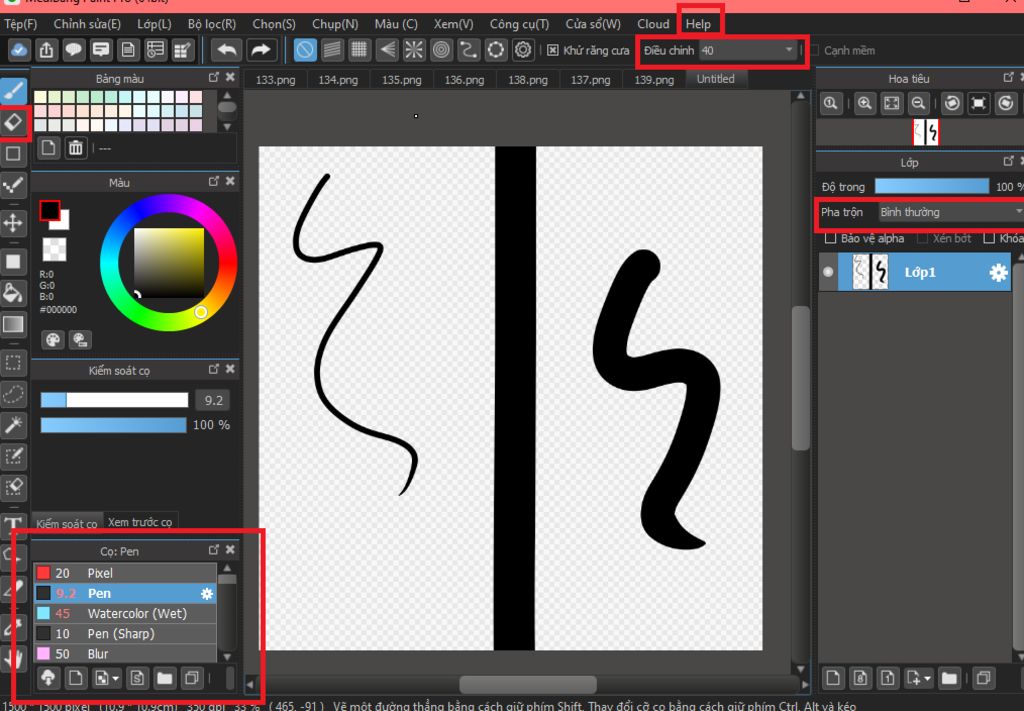This screenshot has height=711, width=1024.
Task: Create new layer folder icon
Action: click(x=949, y=678)
